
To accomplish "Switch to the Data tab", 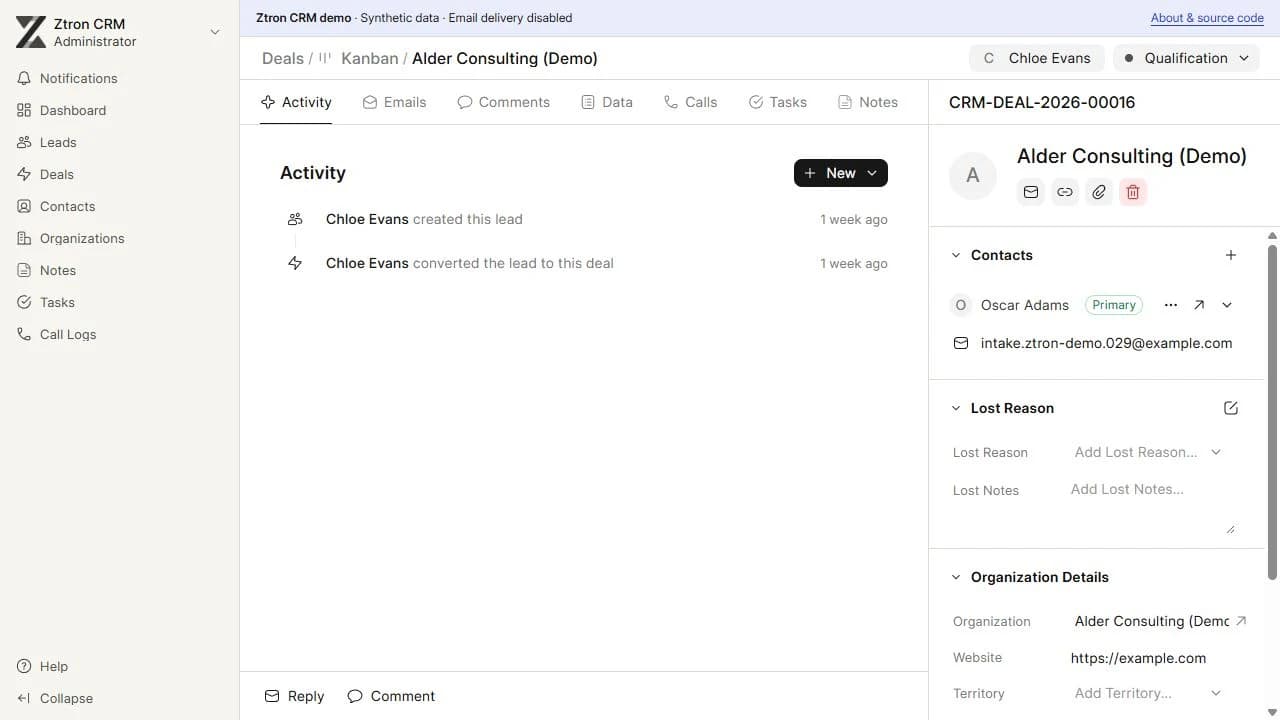I will (607, 102).
